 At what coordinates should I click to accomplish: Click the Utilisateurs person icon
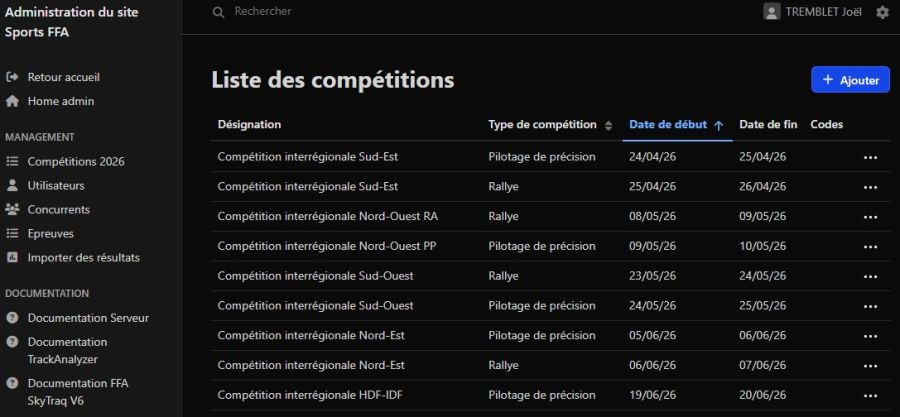click(x=12, y=185)
